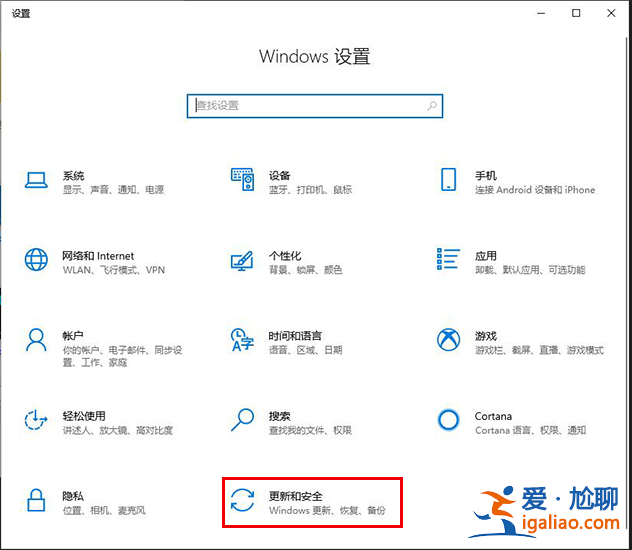632x550 pixels.
Task: Select the 系统 heading text
Action: coord(73,176)
